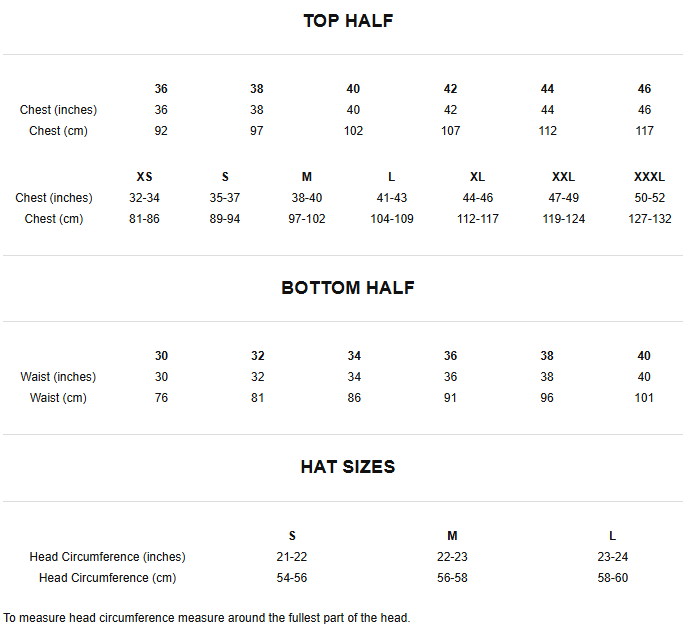This screenshot has width=683, height=630.
Task: Select chest range 38-40 inches cell
Action: coord(307,198)
